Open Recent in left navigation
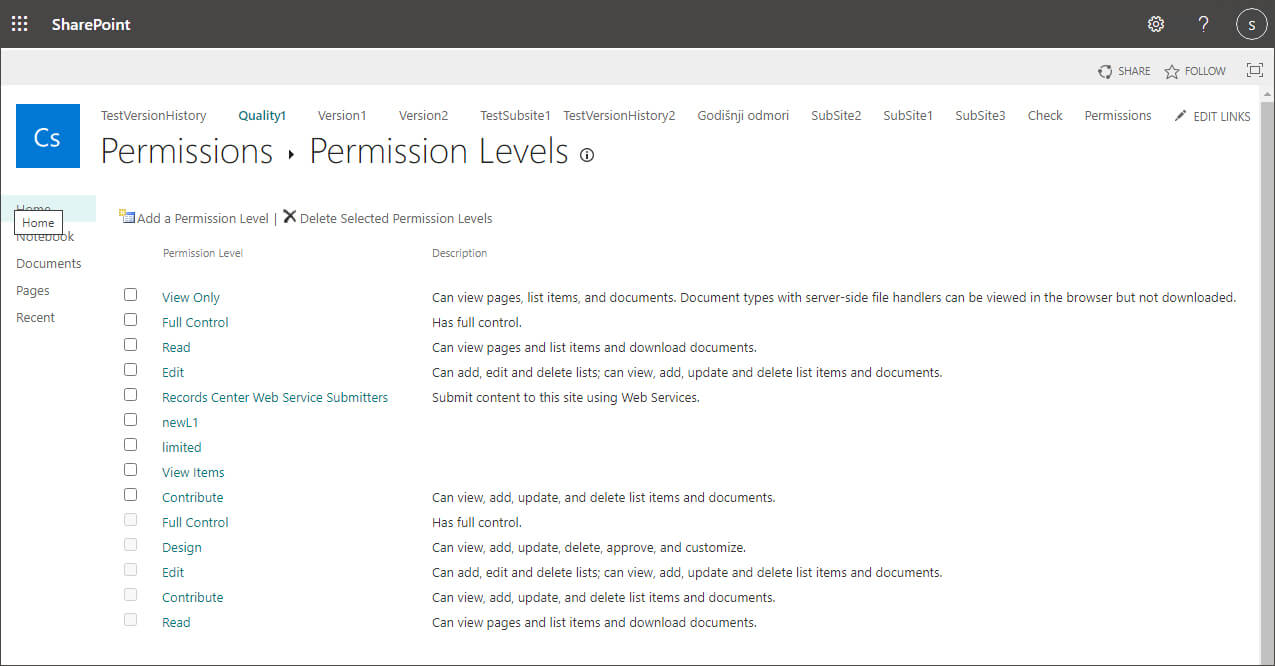 [x=35, y=318]
